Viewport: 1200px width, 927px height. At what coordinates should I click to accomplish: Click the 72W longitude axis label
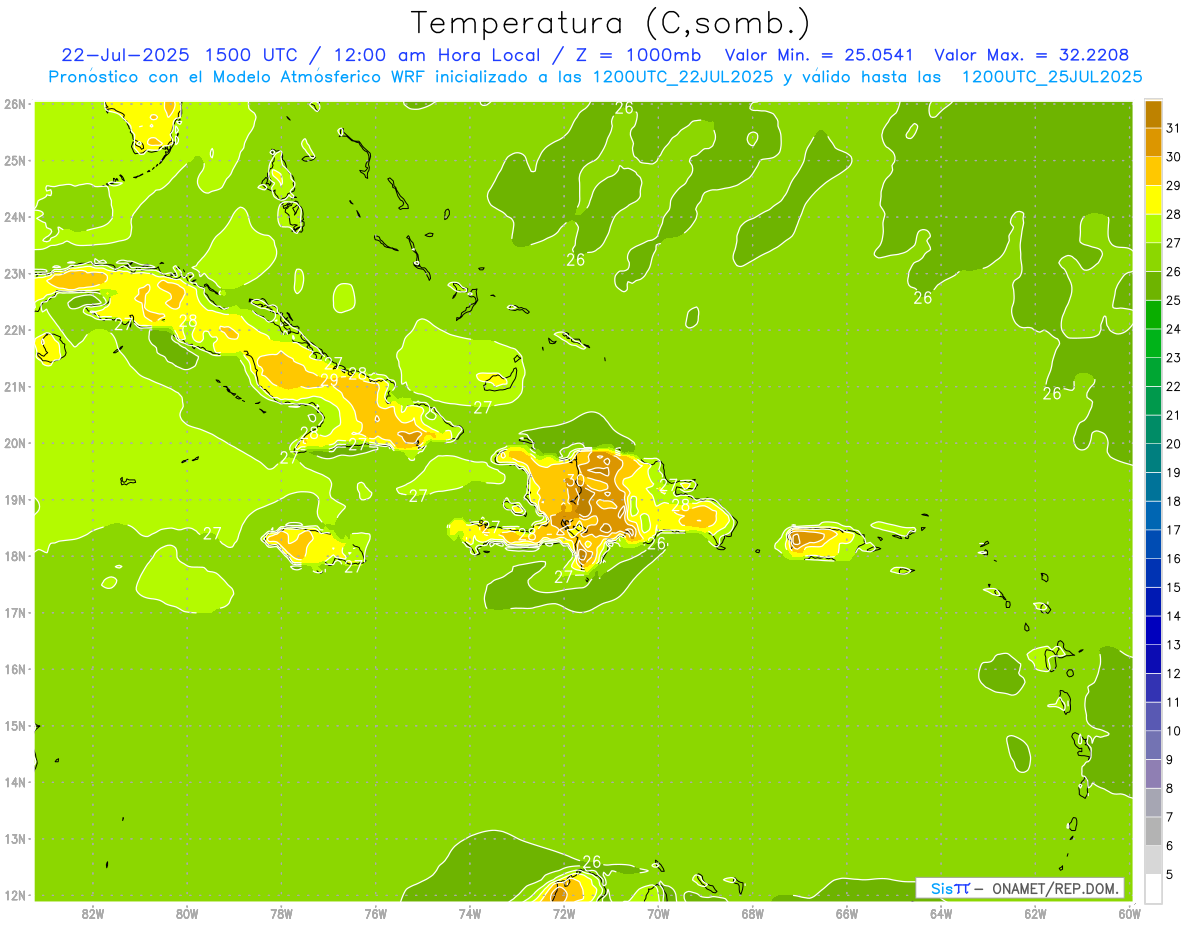[564, 913]
